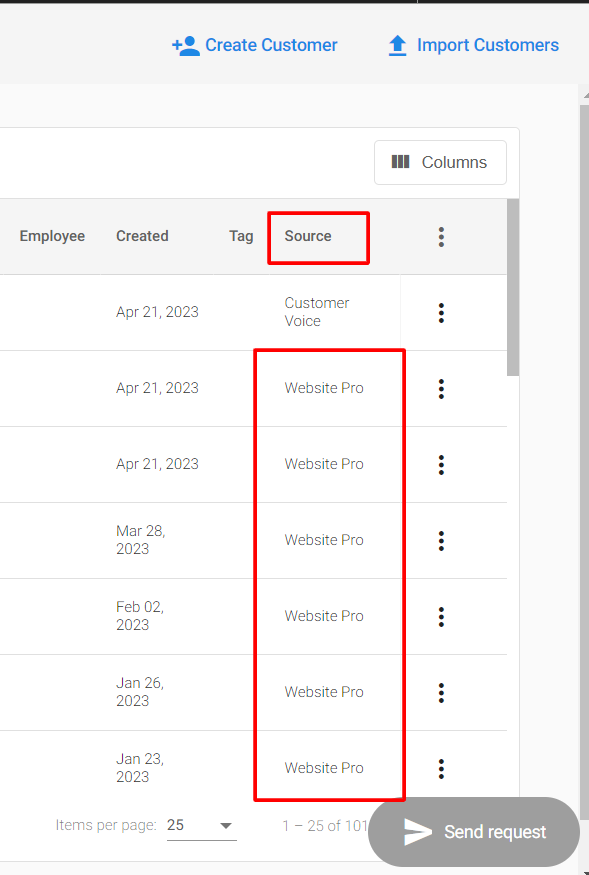Click the Columns grid icon

pyautogui.click(x=400, y=162)
